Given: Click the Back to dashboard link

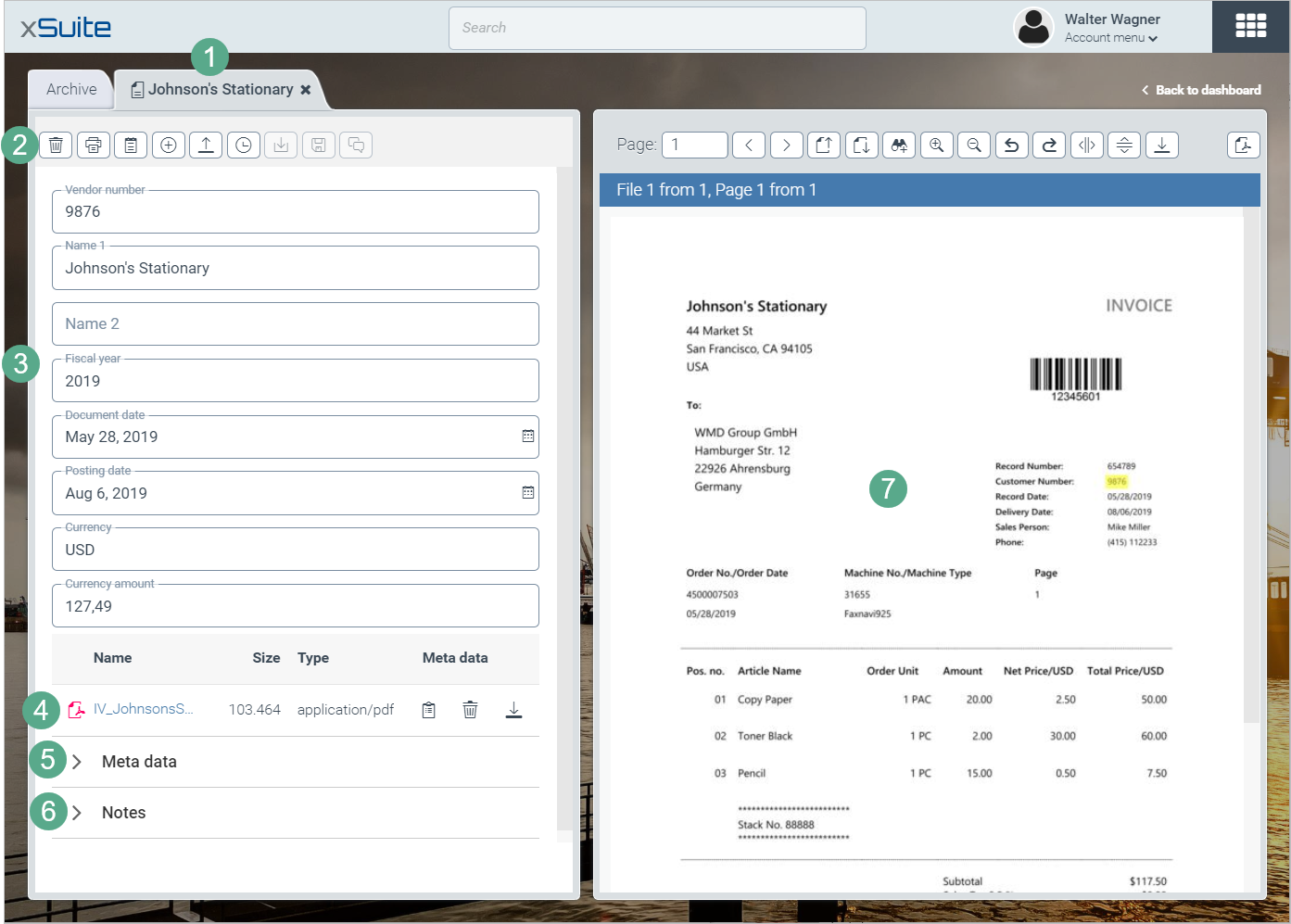Looking at the screenshot, I should click(x=1201, y=90).
